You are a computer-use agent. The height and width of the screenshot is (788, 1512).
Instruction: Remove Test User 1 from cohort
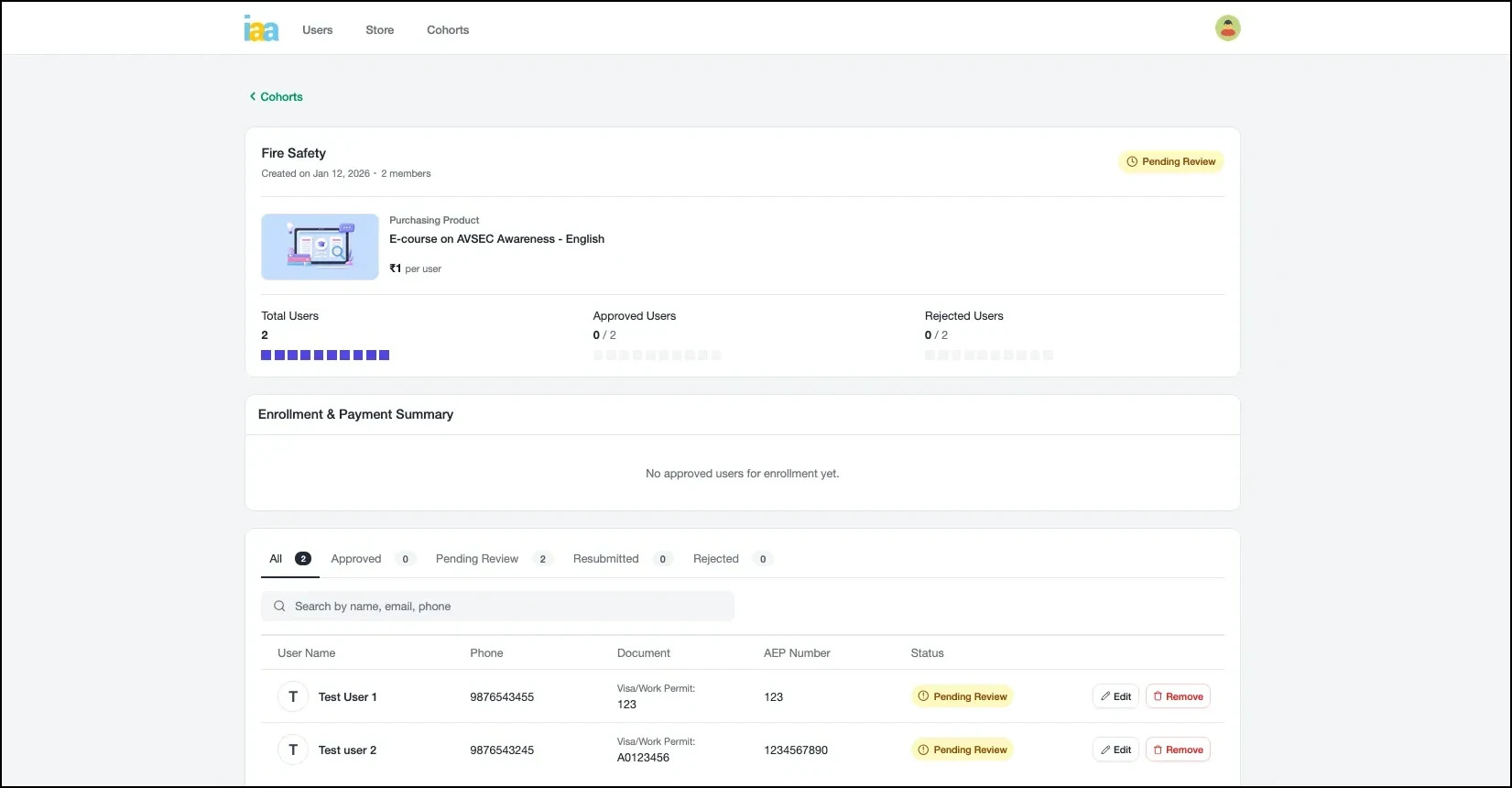tap(1178, 696)
